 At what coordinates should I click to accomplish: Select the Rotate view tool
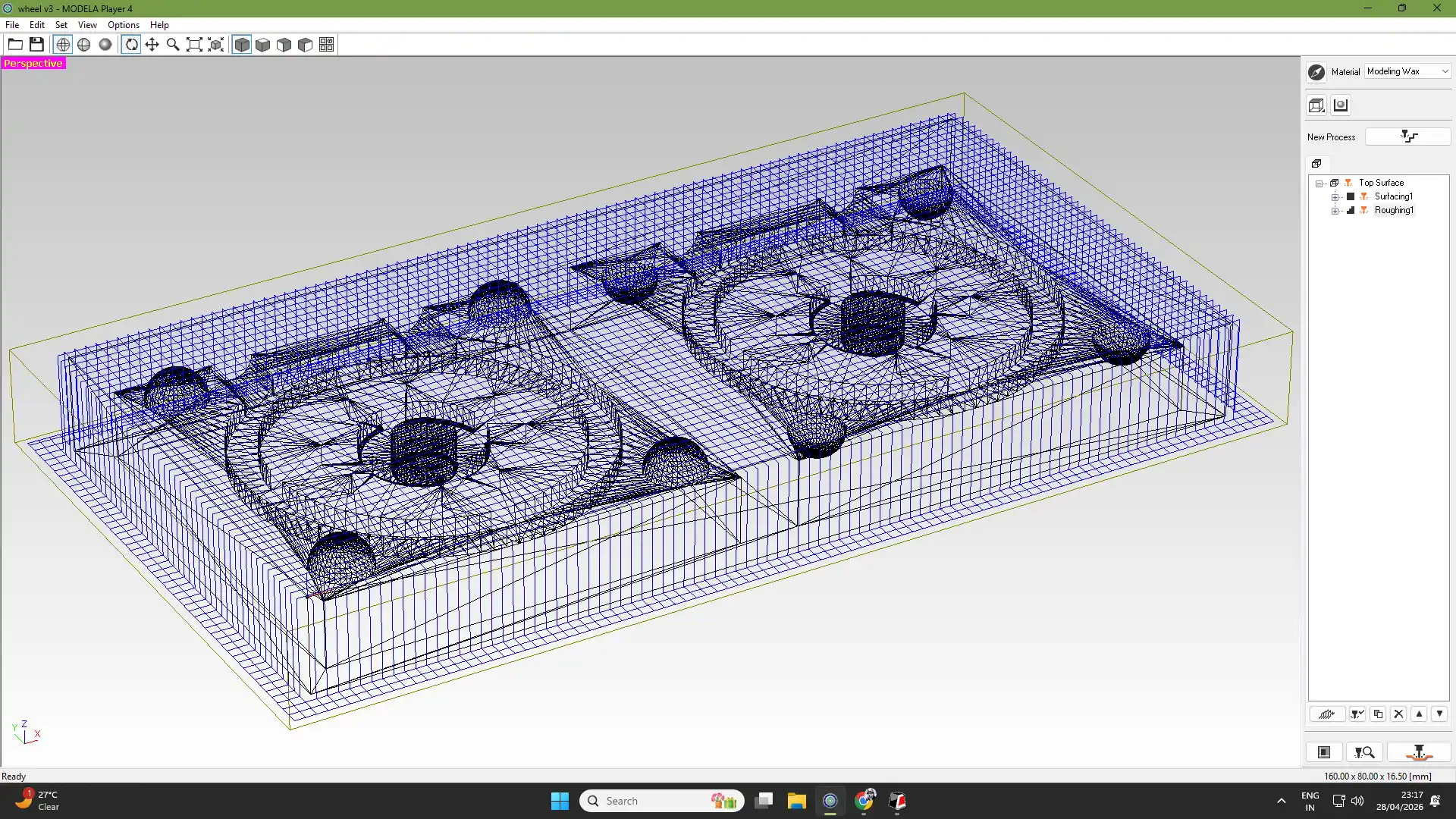coord(131,45)
